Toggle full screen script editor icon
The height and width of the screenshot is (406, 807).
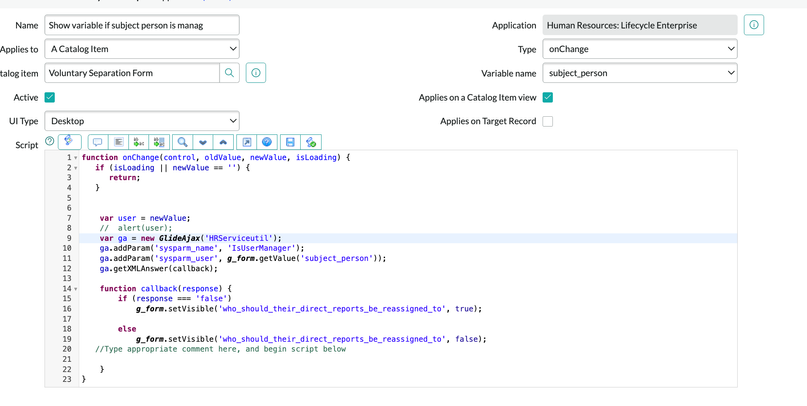click(247, 142)
